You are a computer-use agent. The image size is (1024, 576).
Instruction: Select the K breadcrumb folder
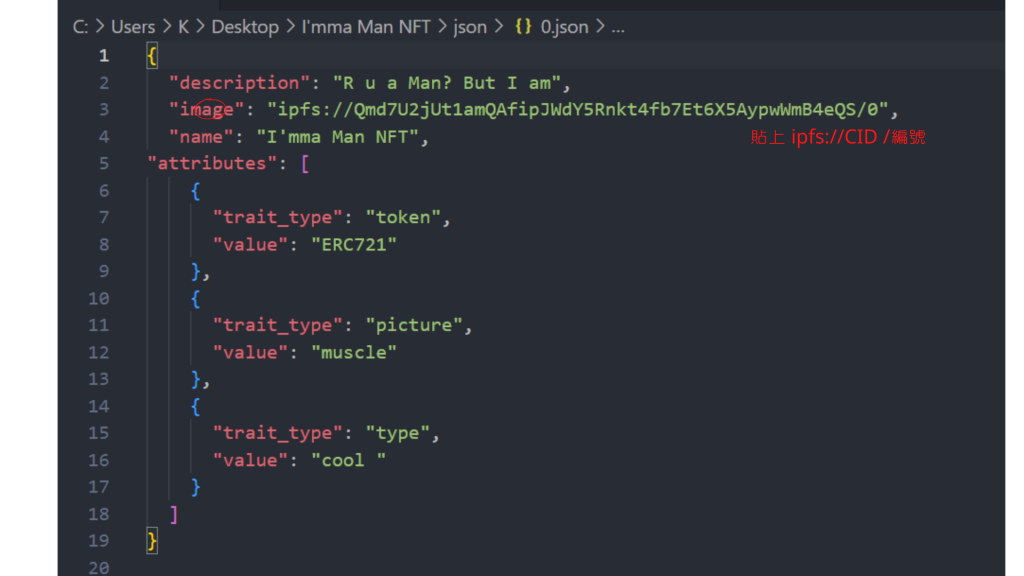pyautogui.click(x=184, y=27)
